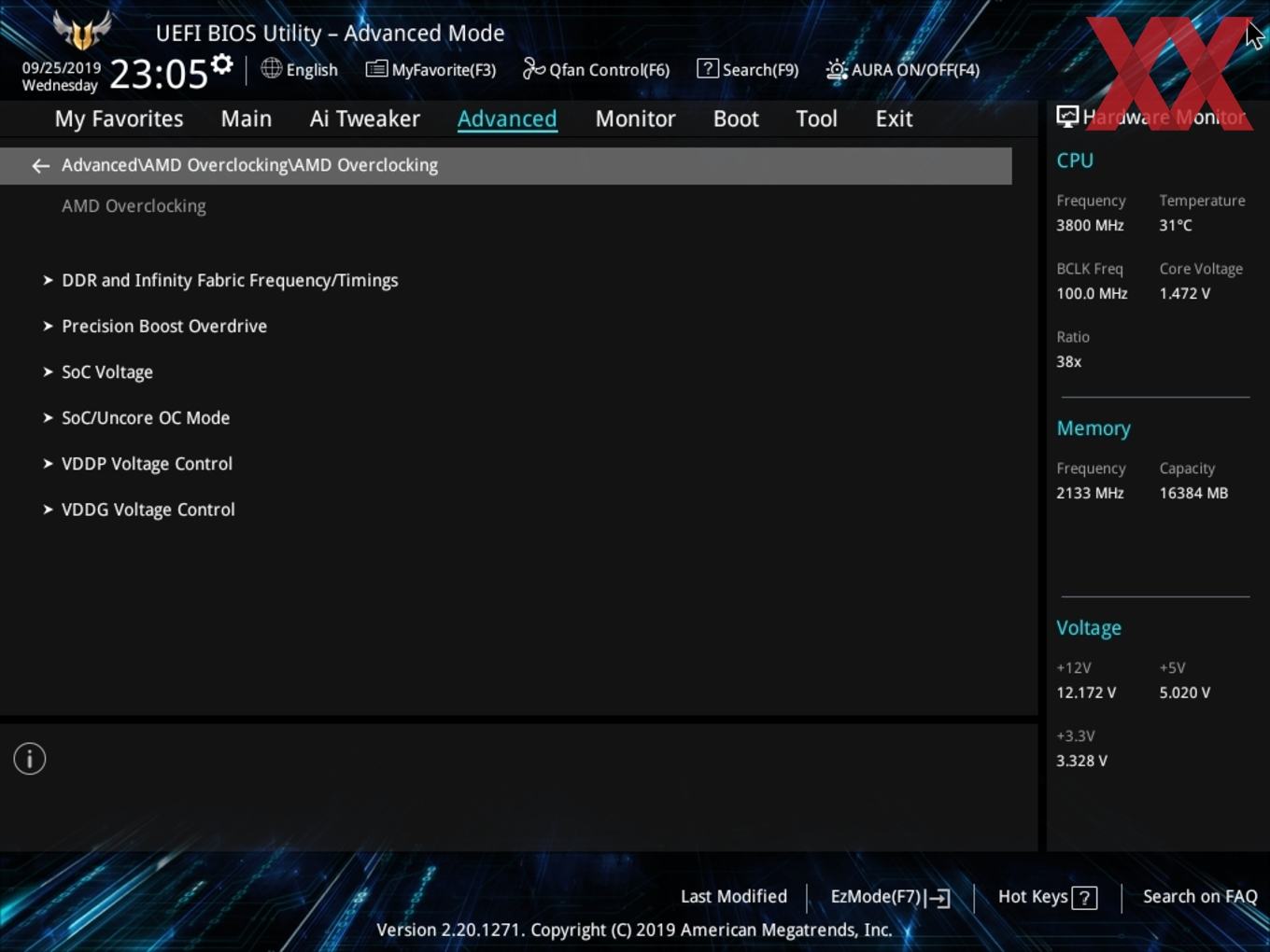Click BCLK Freq value 100.0 MHz
1270x952 pixels.
pos(1092,293)
